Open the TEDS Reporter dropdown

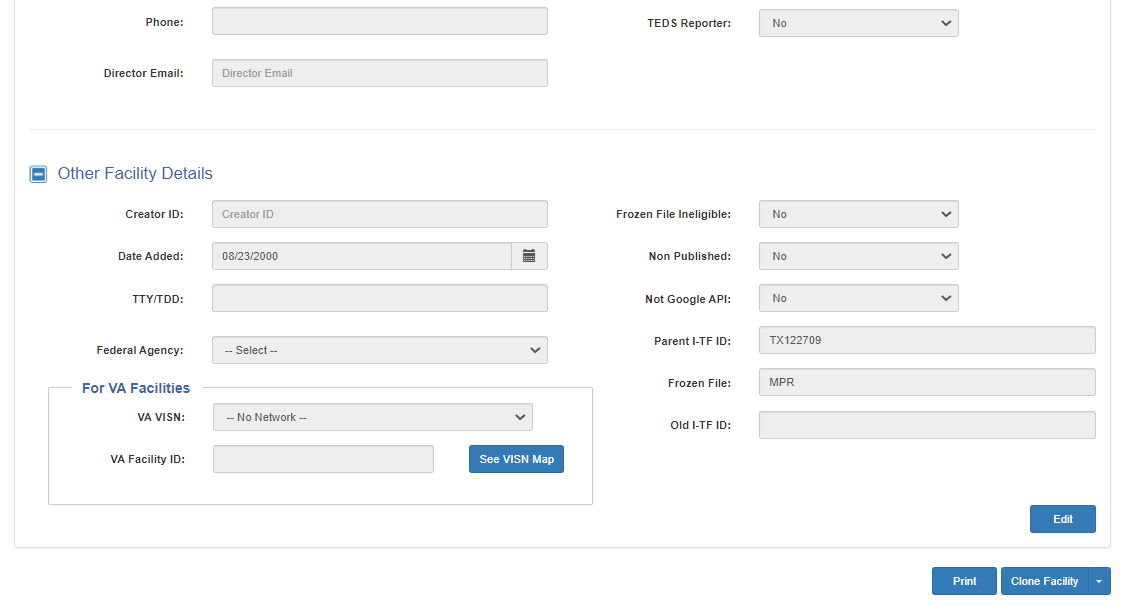(858, 23)
